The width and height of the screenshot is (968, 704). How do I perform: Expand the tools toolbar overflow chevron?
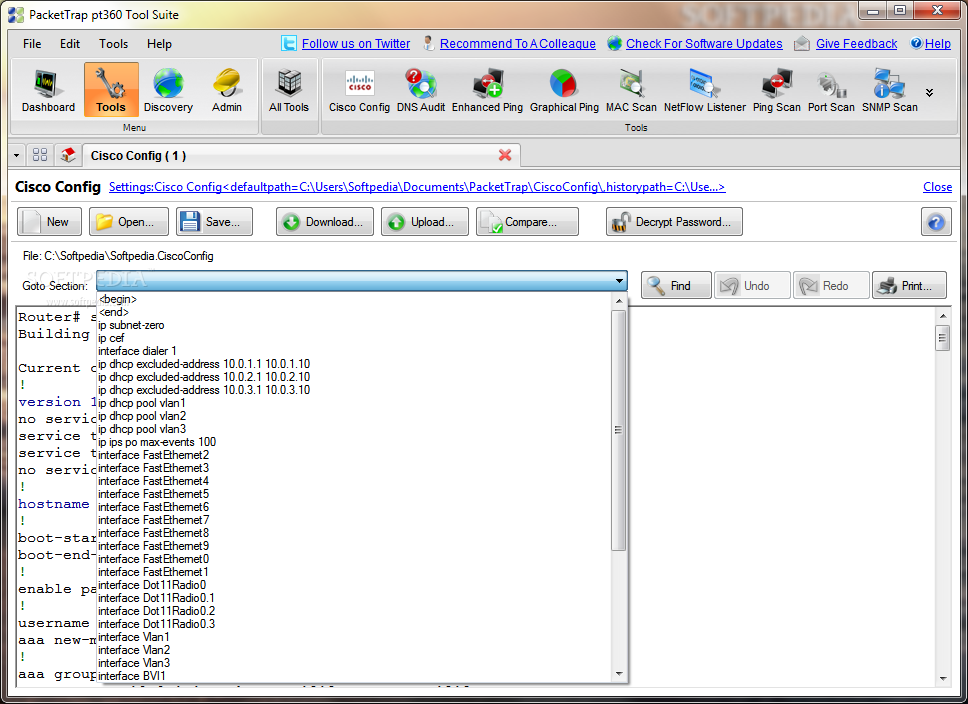tap(929, 93)
